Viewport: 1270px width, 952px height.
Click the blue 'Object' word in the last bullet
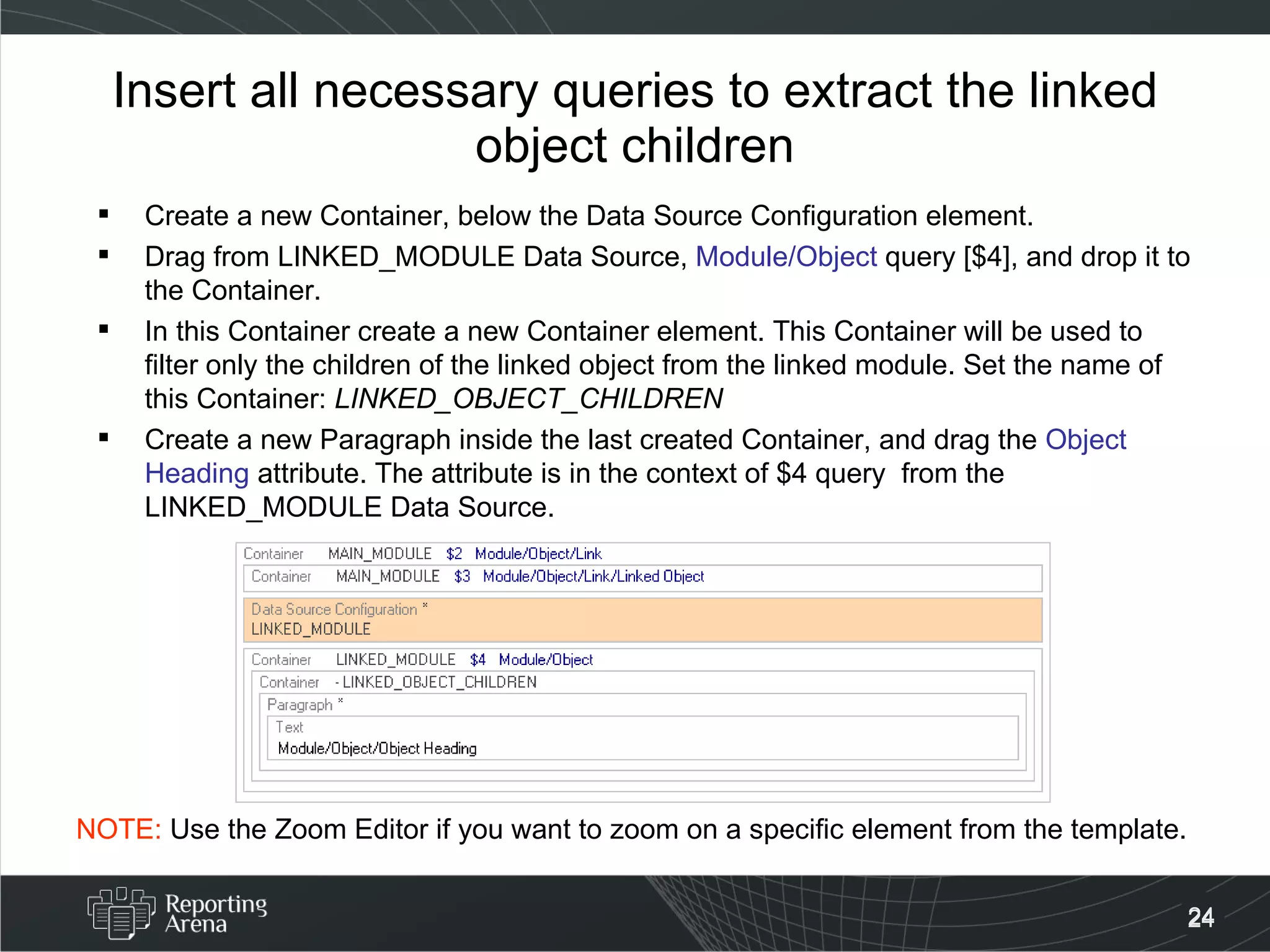click(x=1086, y=441)
